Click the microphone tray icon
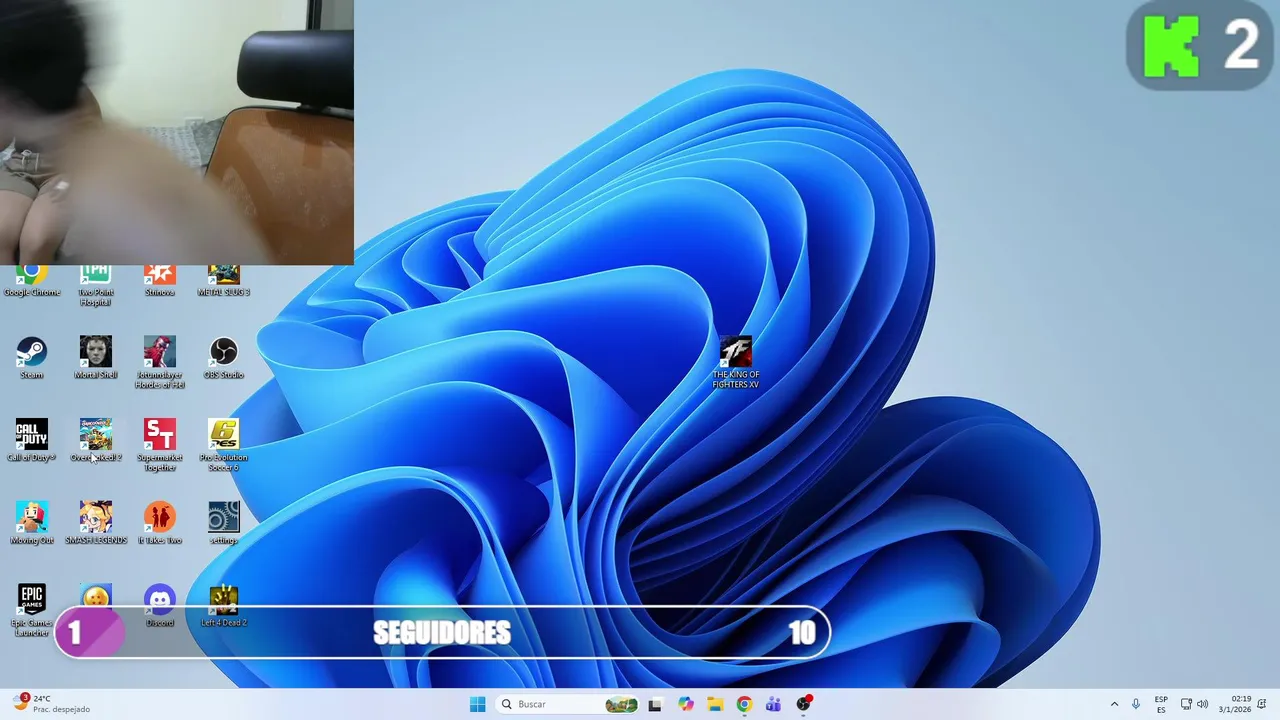 1136,704
